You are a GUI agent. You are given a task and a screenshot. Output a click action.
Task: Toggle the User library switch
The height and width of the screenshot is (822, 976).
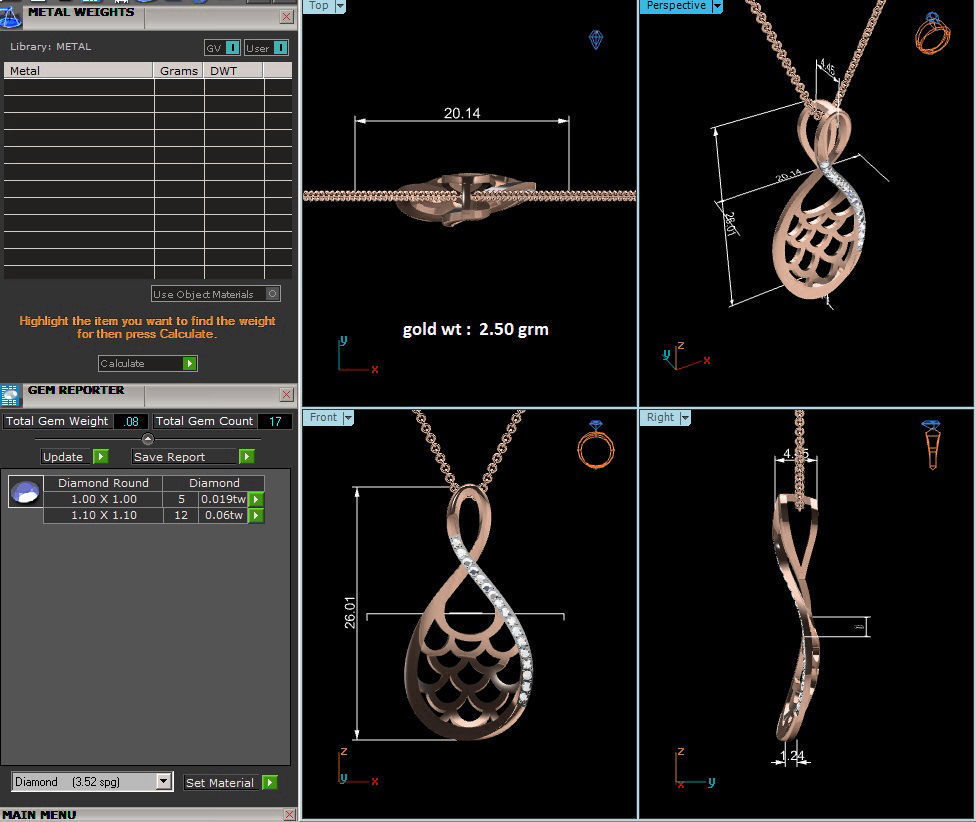coord(266,48)
